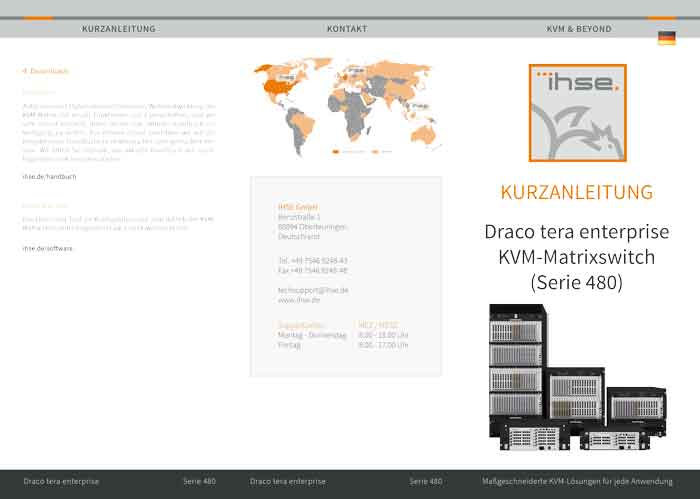Click the orange KURZANLEITUNG title
The width and height of the screenshot is (700, 499).
pos(576,192)
